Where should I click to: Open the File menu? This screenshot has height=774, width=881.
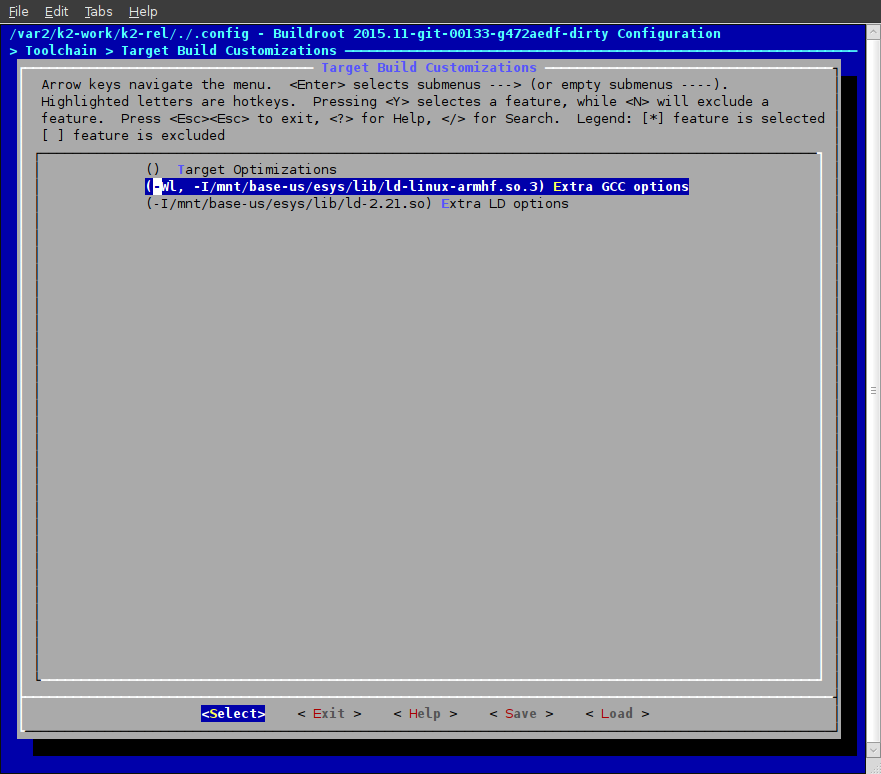click(x=19, y=11)
